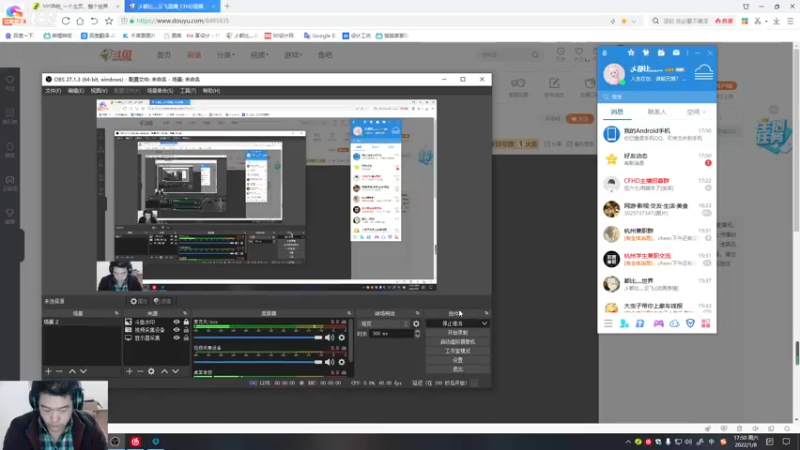Click the QQ search field
The width and height of the screenshot is (800, 450).
657,96
